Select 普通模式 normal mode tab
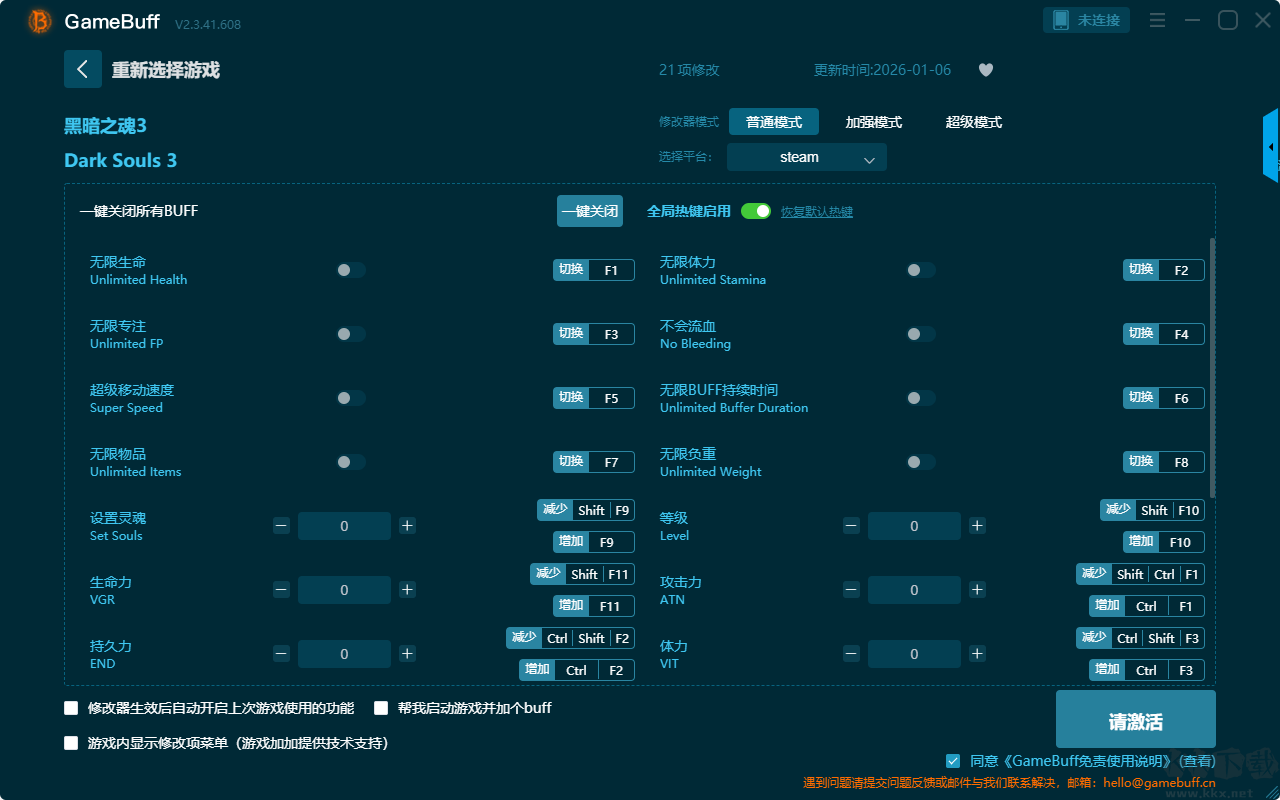 click(x=774, y=122)
